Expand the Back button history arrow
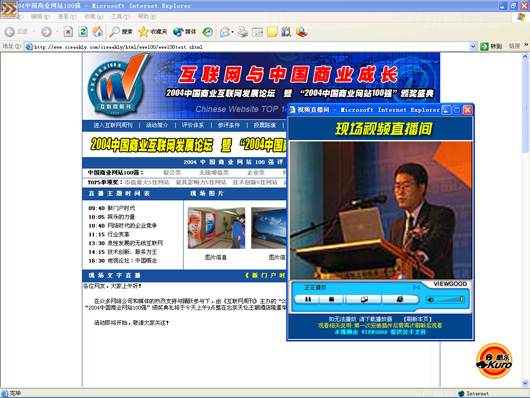The image size is (530, 398). click(x=34, y=32)
